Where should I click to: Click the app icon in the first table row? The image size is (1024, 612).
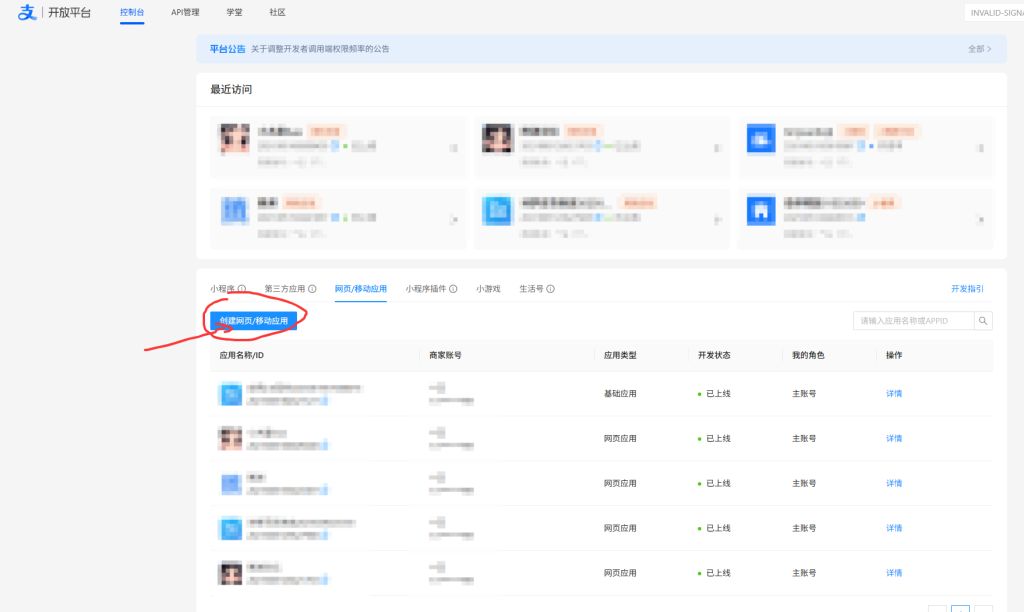pos(231,394)
